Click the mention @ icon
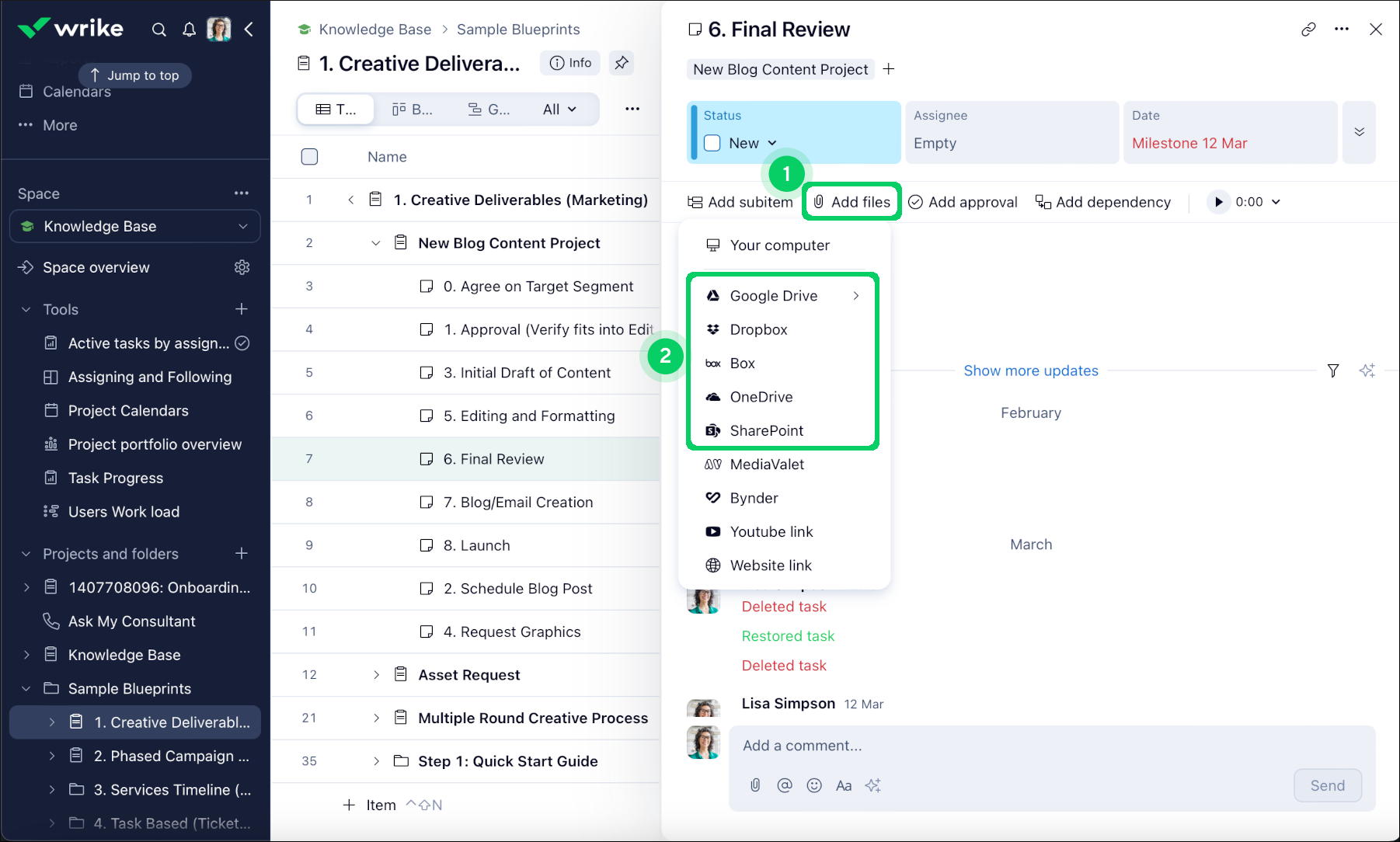 [x=785, y=785]
